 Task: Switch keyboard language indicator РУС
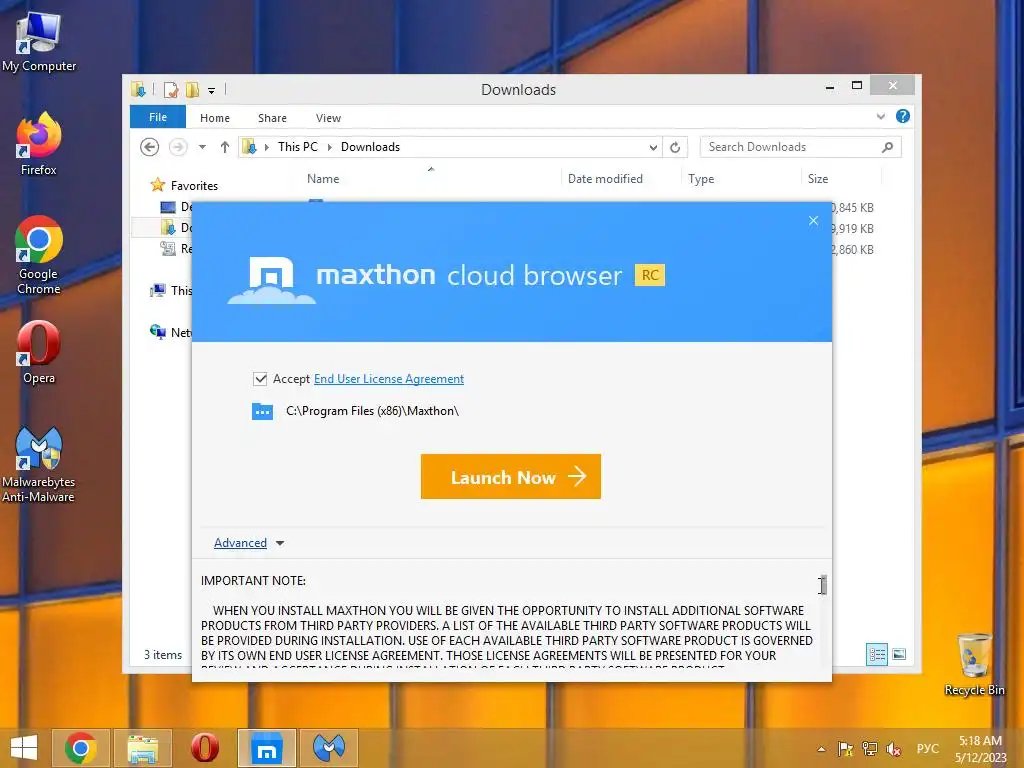click(x=927, y=749)
